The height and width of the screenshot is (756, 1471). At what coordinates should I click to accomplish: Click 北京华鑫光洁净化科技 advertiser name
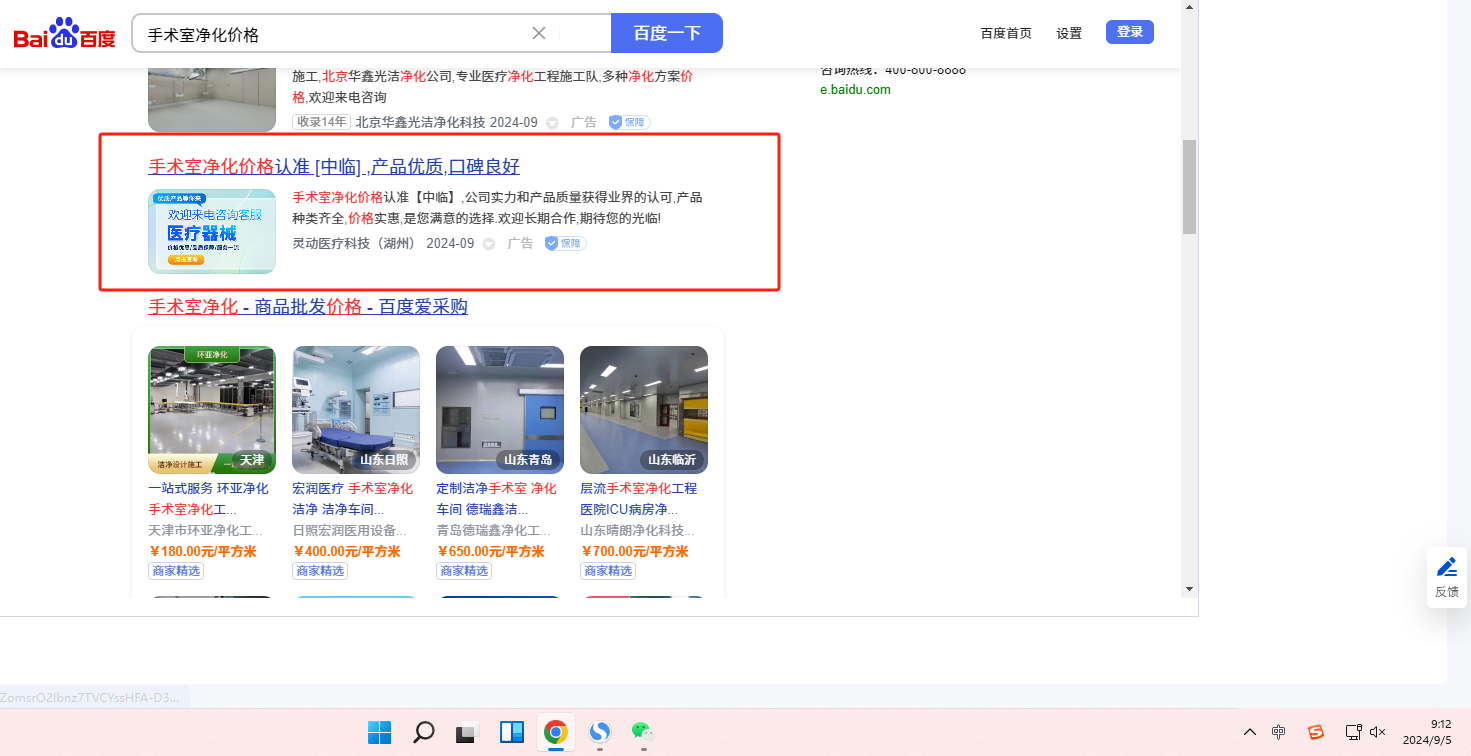[421, 122]
